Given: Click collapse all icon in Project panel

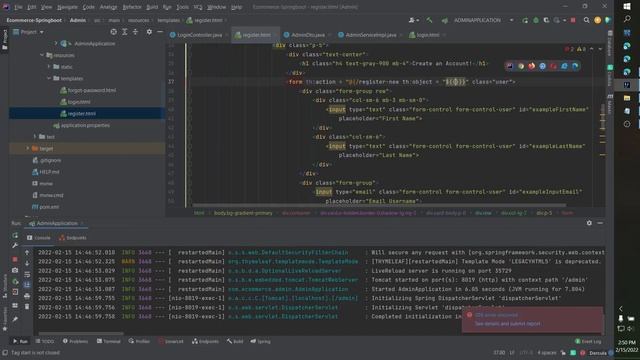Looking at the screenshot, I should pyautogui.click(x=136, y=32).
